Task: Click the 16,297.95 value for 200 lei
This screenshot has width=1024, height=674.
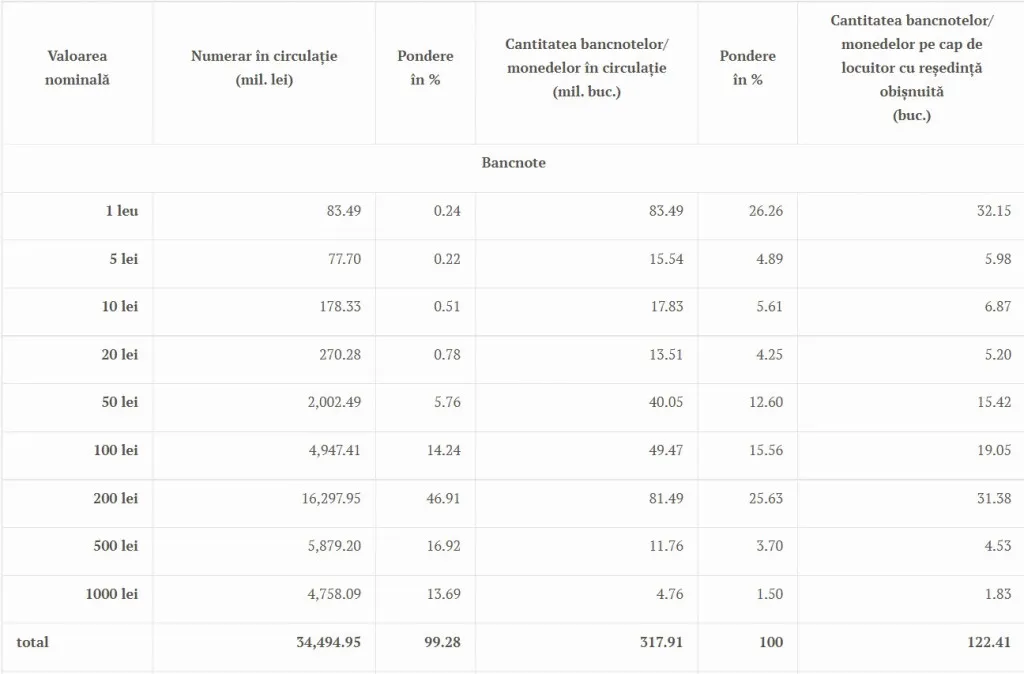Action: 331,498
